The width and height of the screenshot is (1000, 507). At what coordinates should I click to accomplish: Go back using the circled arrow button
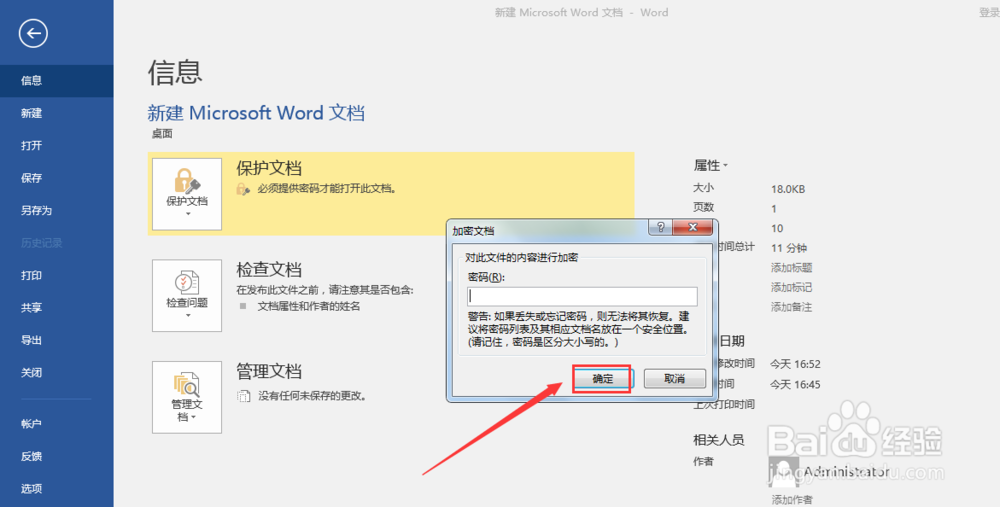[x=33, y=33]
